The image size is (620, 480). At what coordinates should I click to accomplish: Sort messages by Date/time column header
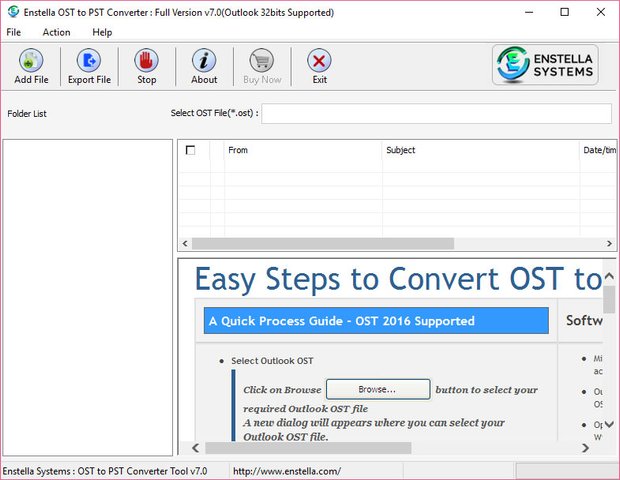[598, 150]
